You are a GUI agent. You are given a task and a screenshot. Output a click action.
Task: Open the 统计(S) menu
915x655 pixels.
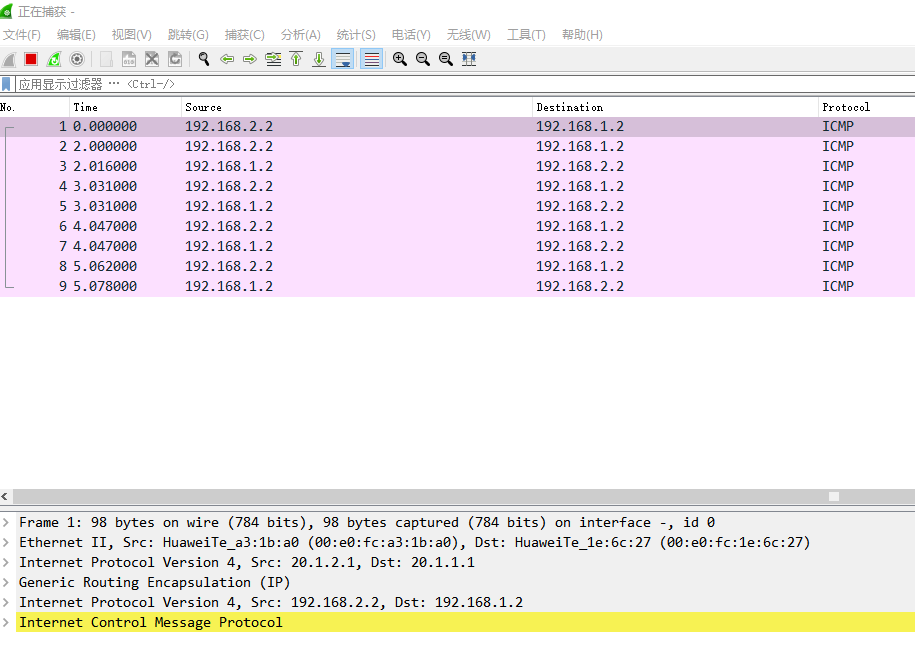pyautogui.click(x=356, y=34)
